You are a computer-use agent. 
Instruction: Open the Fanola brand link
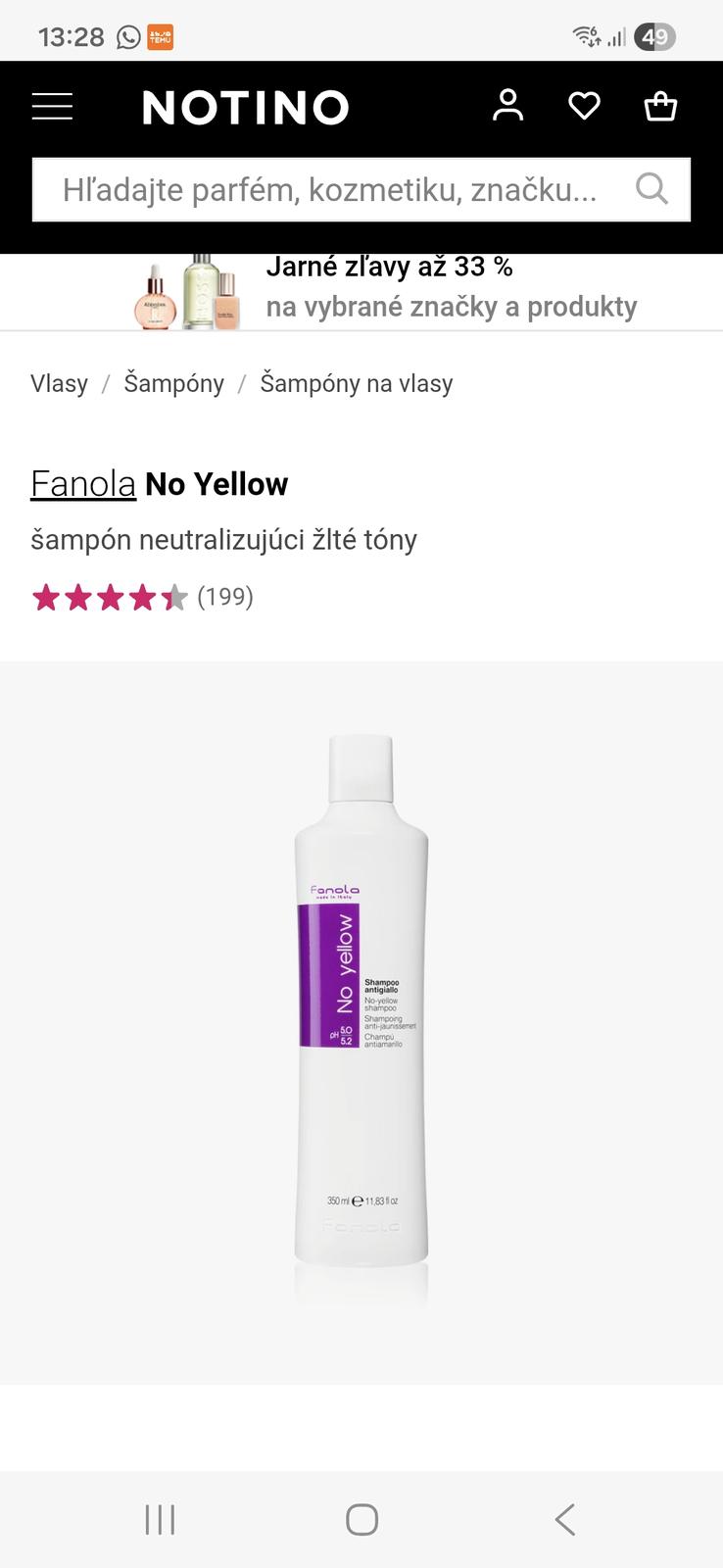tap(83, 483)
